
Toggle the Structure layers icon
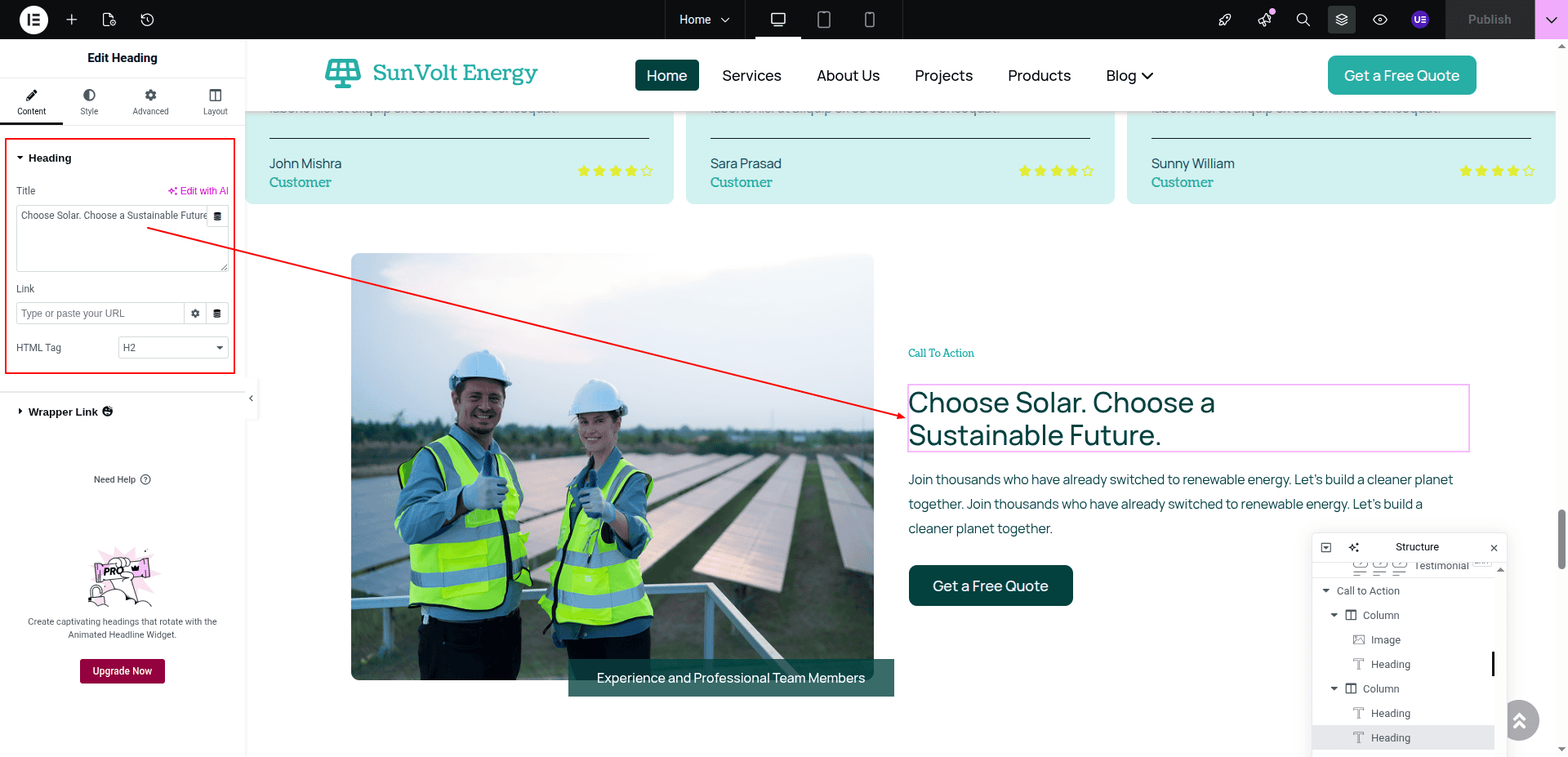1341,20
